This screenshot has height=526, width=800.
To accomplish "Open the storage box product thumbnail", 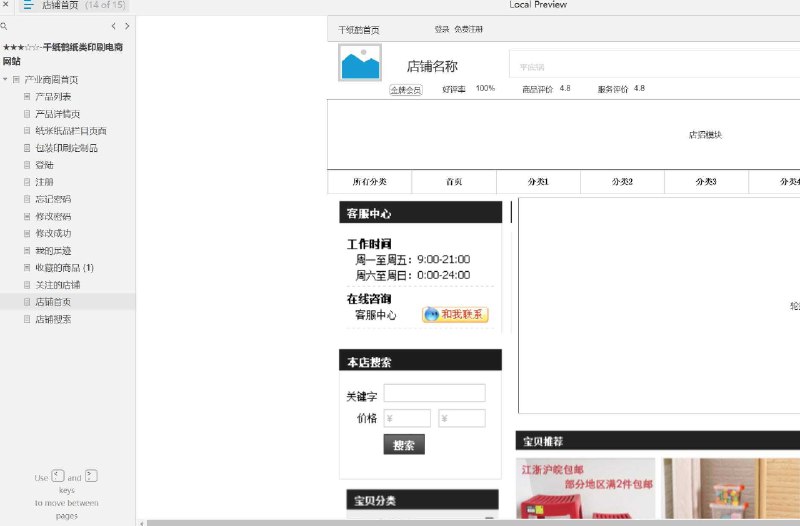I will point(731,489).
